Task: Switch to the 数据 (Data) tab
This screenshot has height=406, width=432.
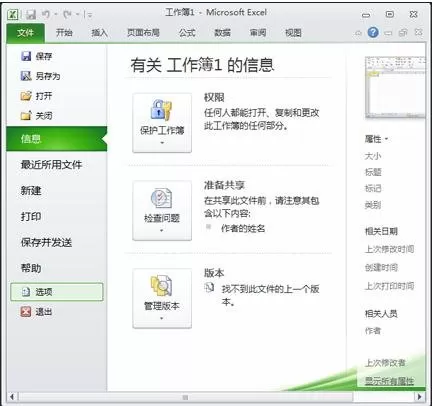Action: coord(222,33)
